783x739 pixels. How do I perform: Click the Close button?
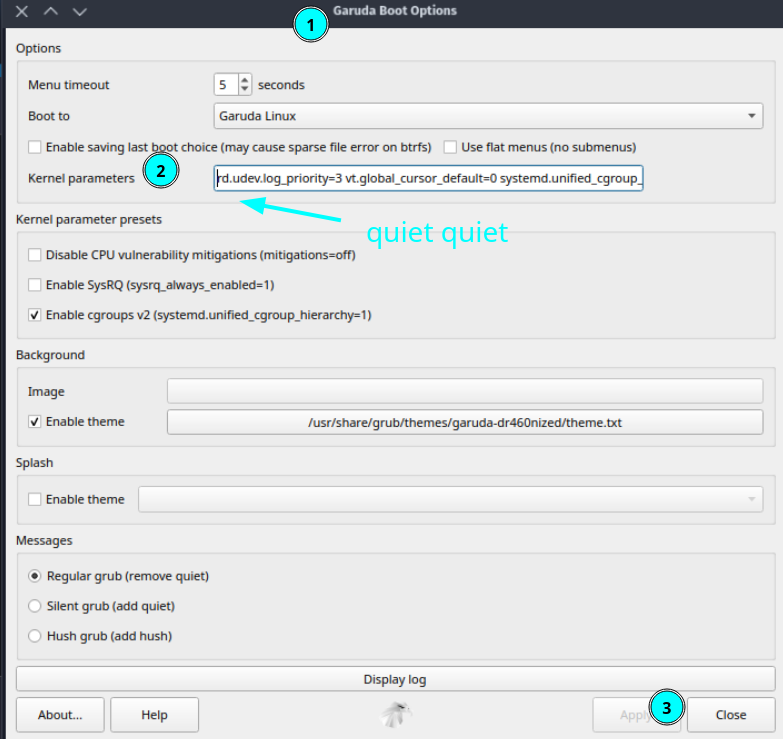(x=731, y=715)
